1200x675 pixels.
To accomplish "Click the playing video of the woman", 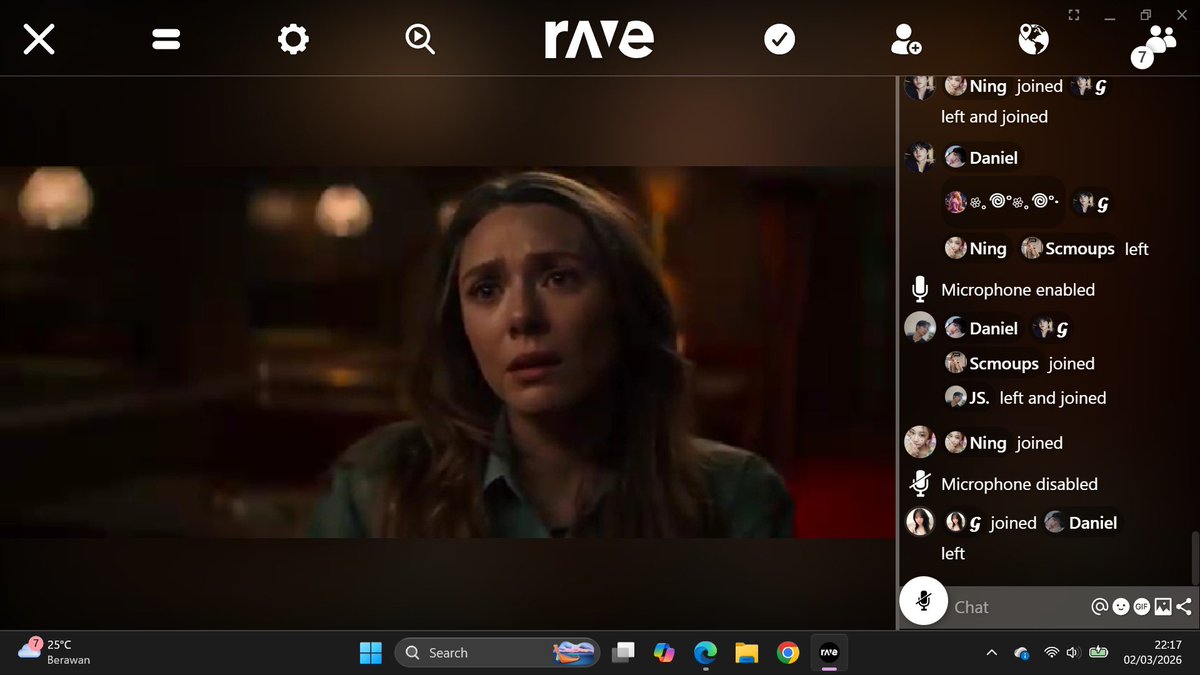I will (x=447, y=352).
